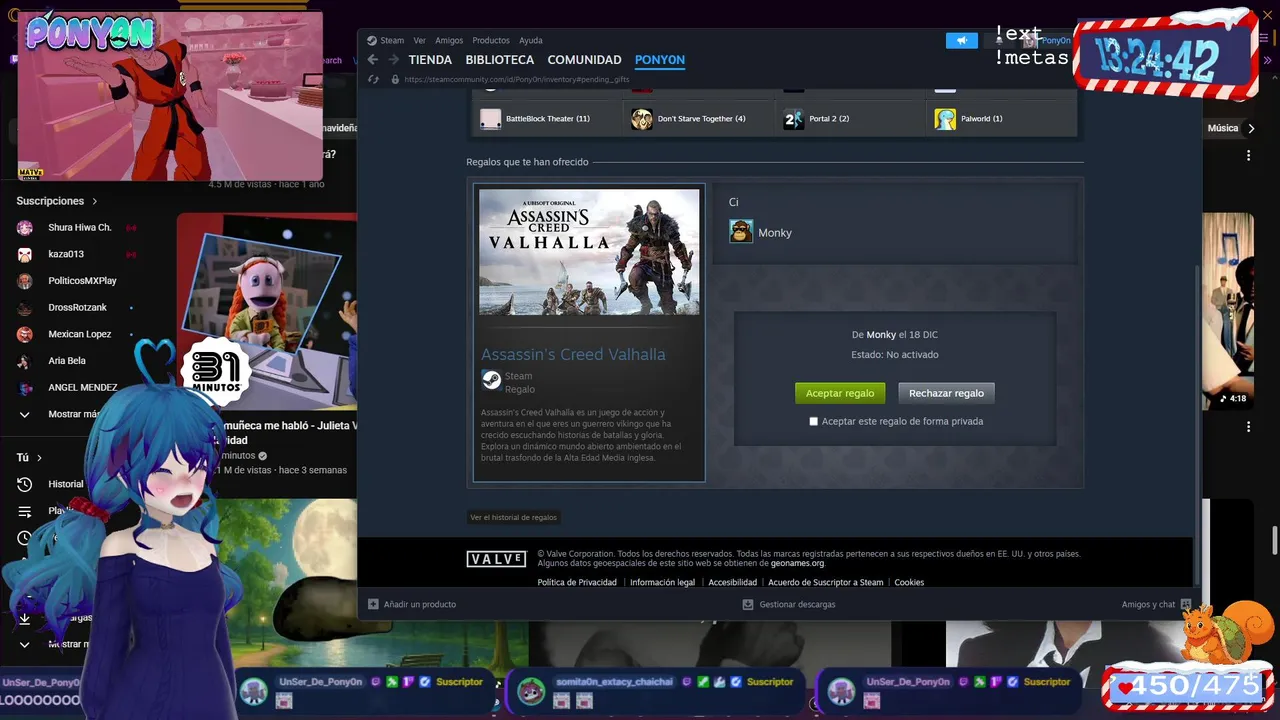Open the Productos menu
The height and width of the screenshot is (720, 1280).
click(491, 41)
